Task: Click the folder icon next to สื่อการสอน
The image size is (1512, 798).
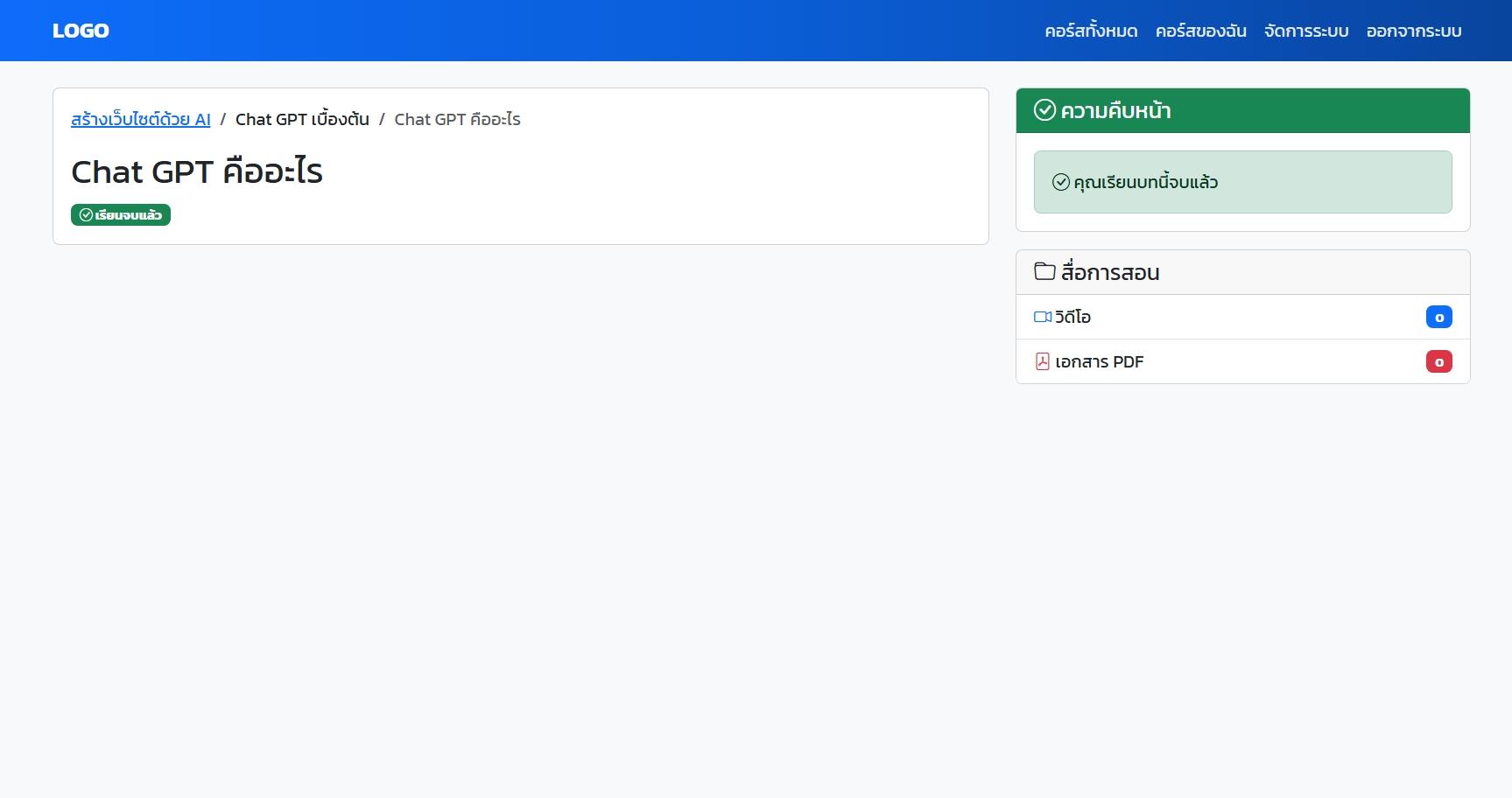Action: click(x=1044, y=271)
